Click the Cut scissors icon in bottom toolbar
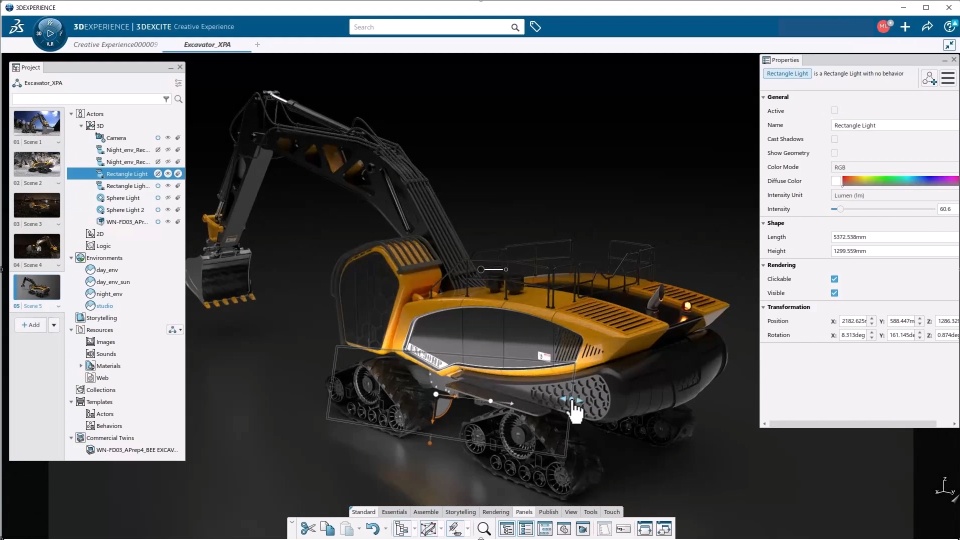Viewport: 960px width, 540px height. pos(308,528)
